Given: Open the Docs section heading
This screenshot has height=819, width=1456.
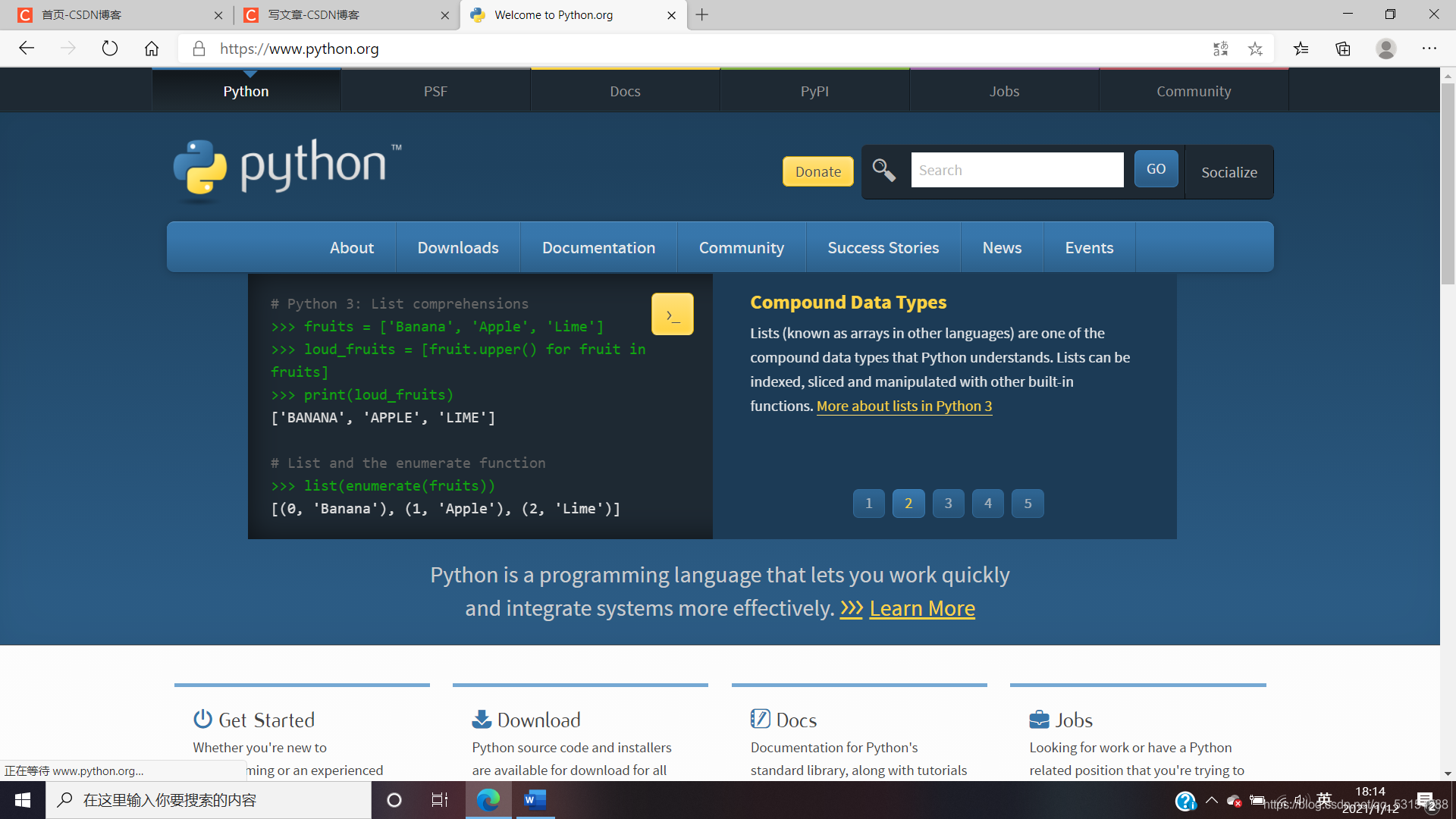Looking at the screenshot, I should click(796, 720).
